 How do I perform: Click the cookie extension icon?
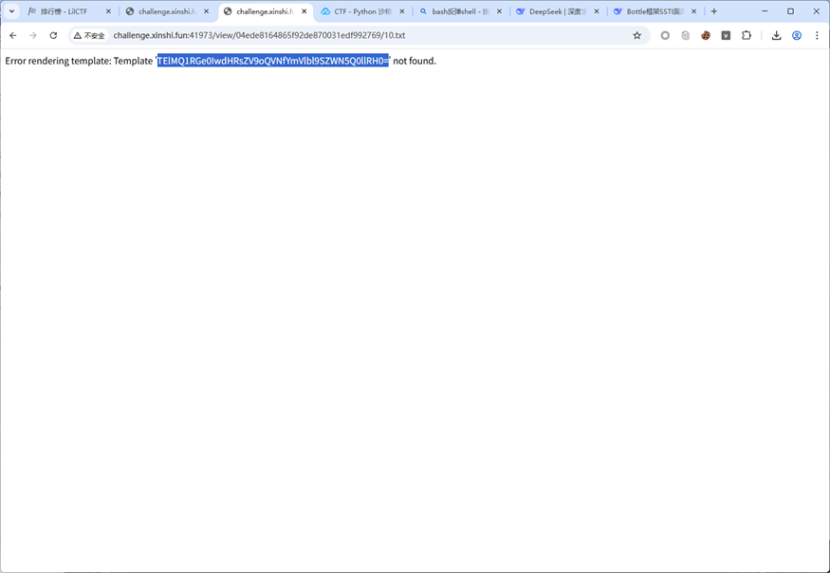pyautogui.click(x=705, y=35)
